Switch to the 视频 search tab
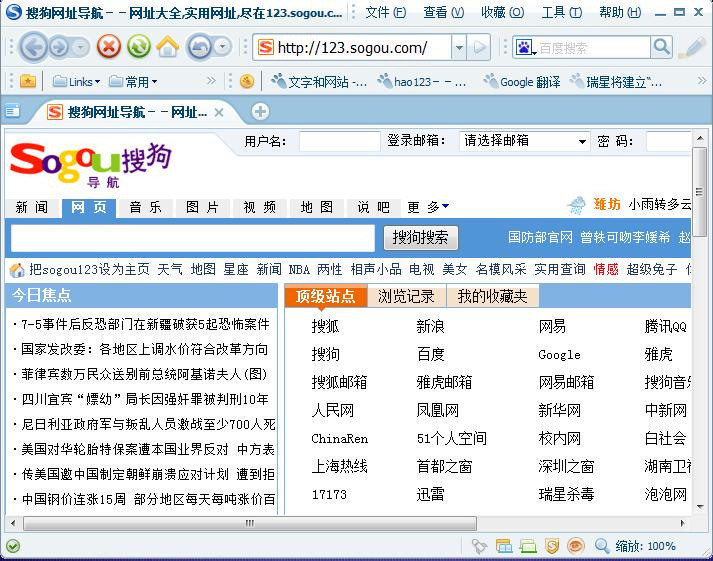This screenshot has width=713, height=561. coord(260,208)
